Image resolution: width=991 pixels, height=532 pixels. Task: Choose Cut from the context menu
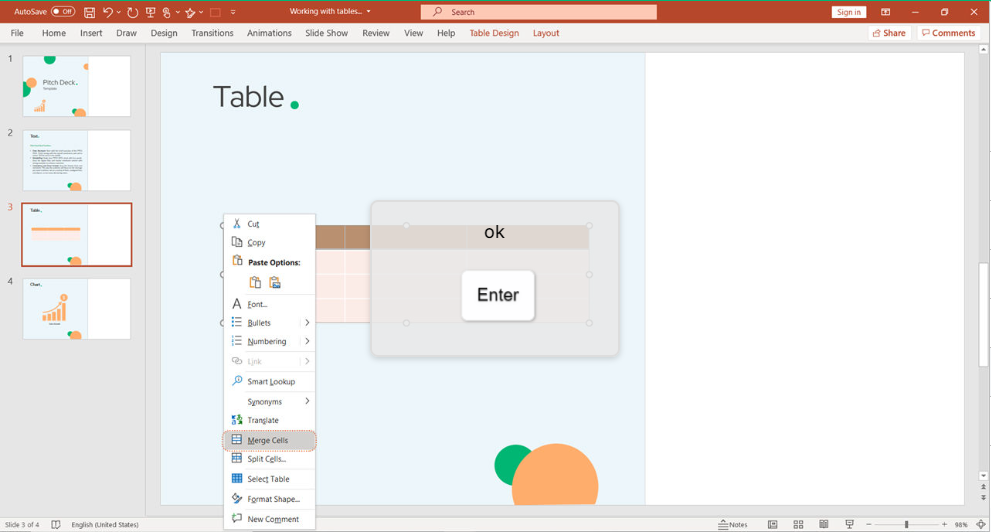click(x=269, y=224)
